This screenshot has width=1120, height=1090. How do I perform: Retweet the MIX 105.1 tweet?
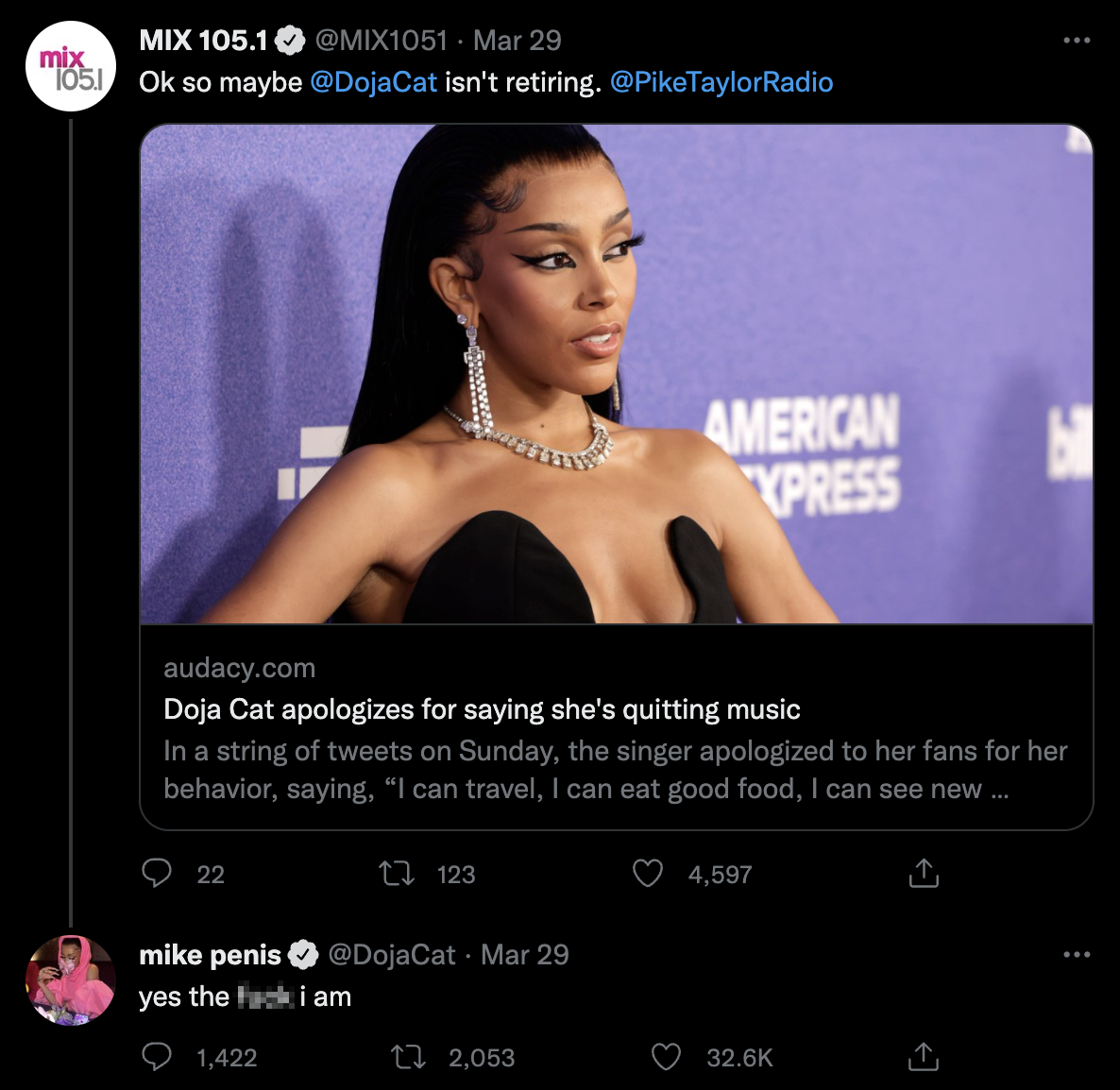(397, 874)
